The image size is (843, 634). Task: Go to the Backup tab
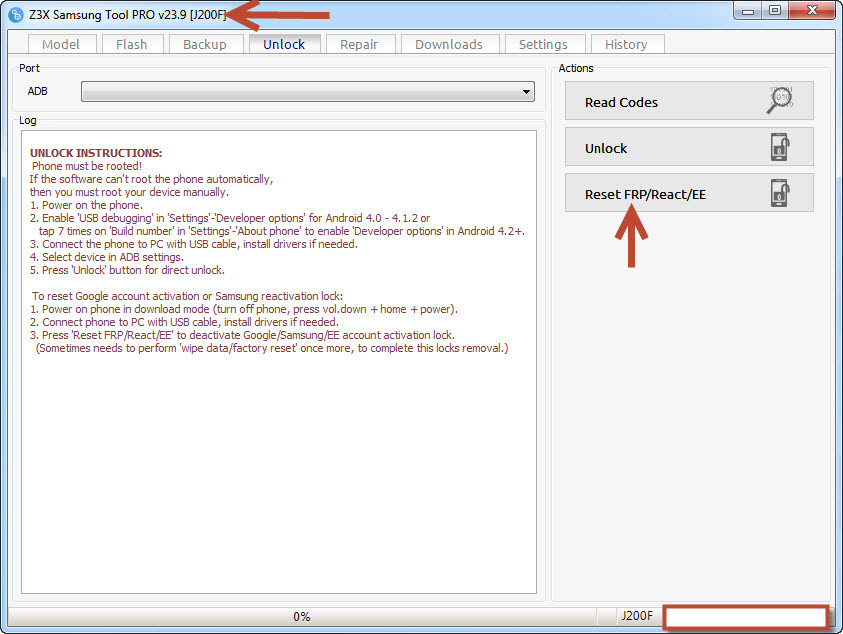205,44
